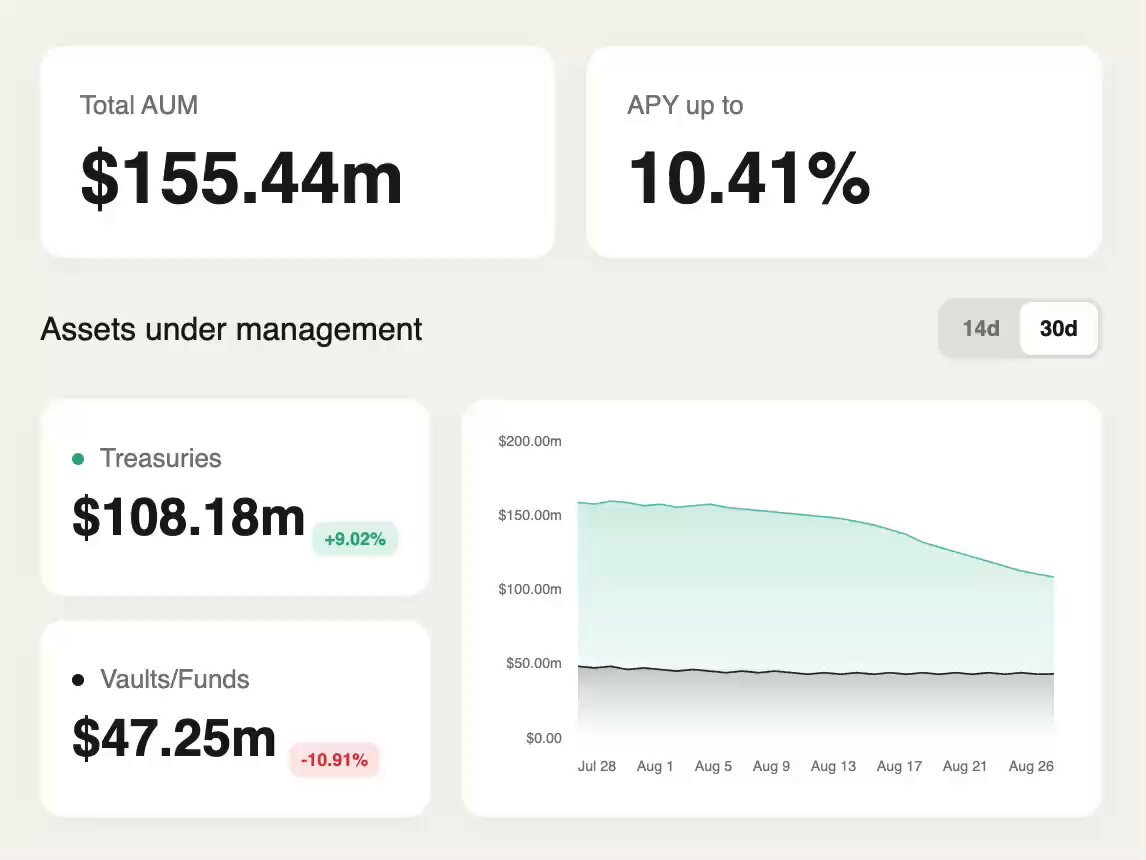The height and width of the screenshot is (860, 1146).
Task: Click the Aug 9 date label
Action: (x=772, y=766)
